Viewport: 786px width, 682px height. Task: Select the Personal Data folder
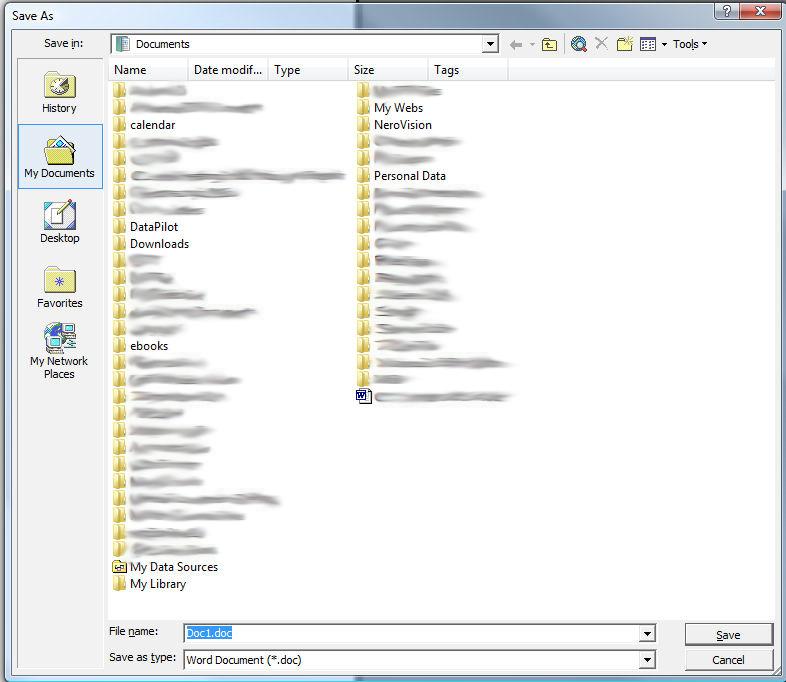point(409,176)
